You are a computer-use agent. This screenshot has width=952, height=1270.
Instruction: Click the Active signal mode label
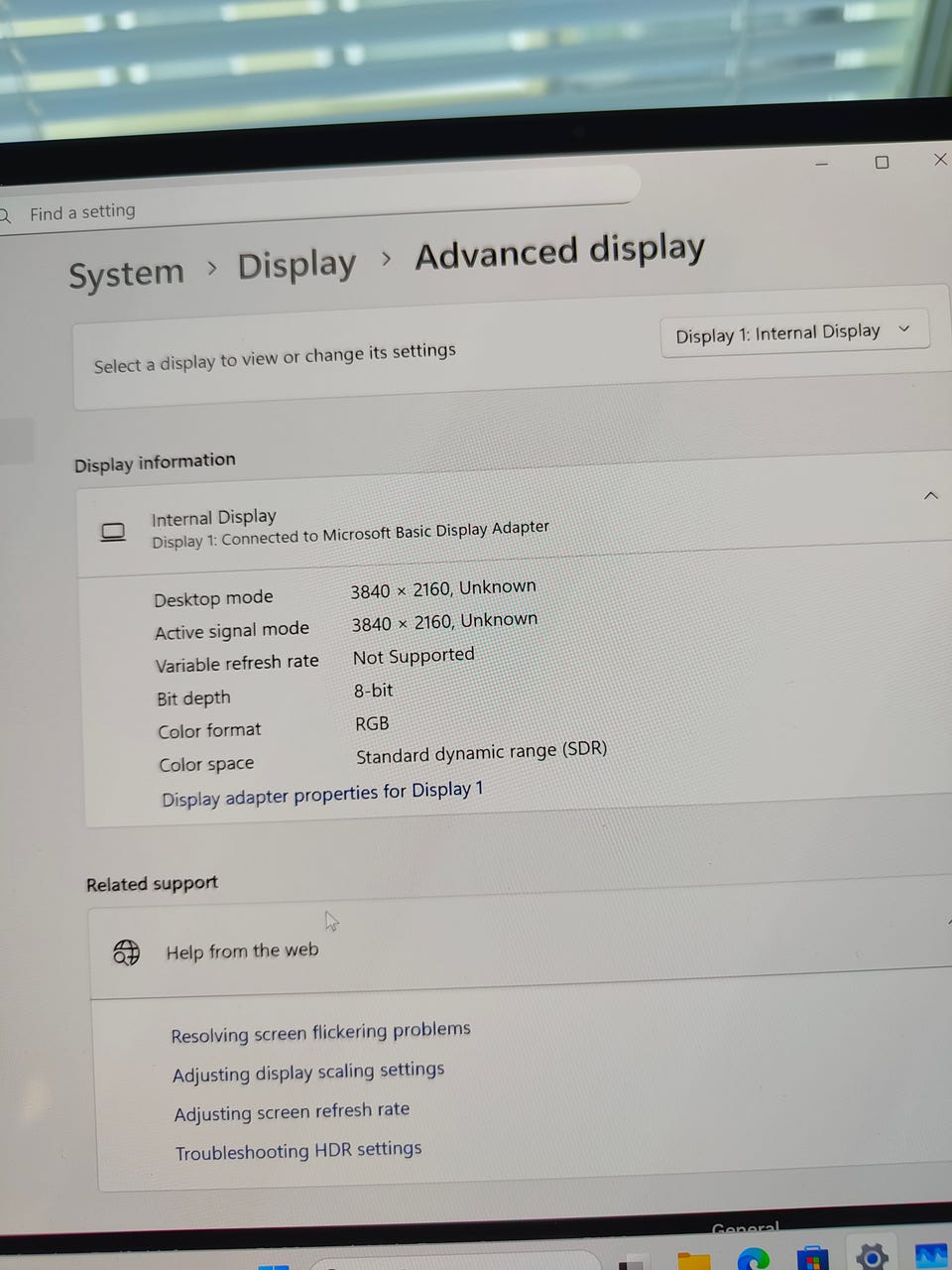[232, 631]
